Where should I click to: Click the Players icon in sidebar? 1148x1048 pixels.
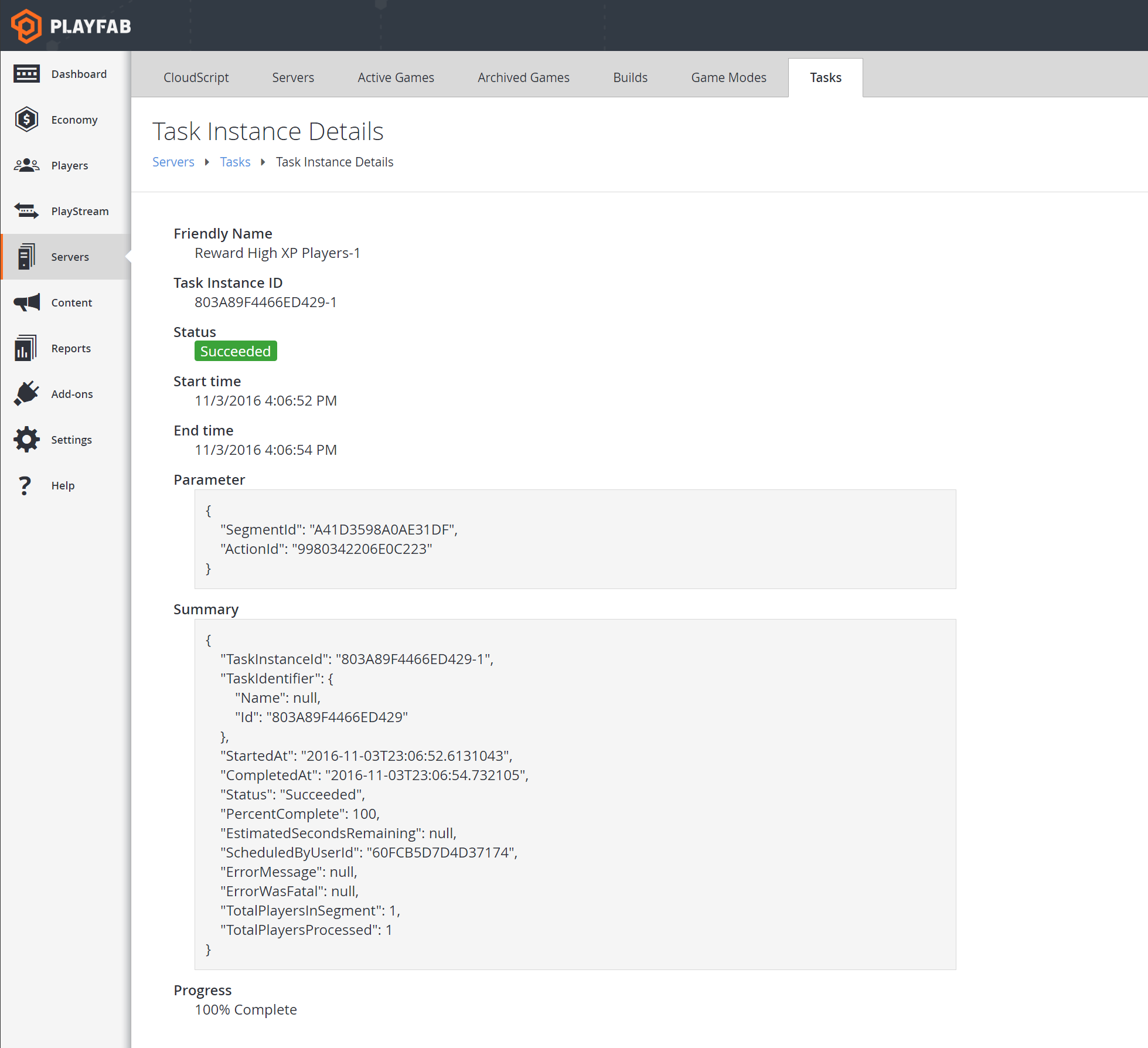pyautogui.click(x=27, y=165)
